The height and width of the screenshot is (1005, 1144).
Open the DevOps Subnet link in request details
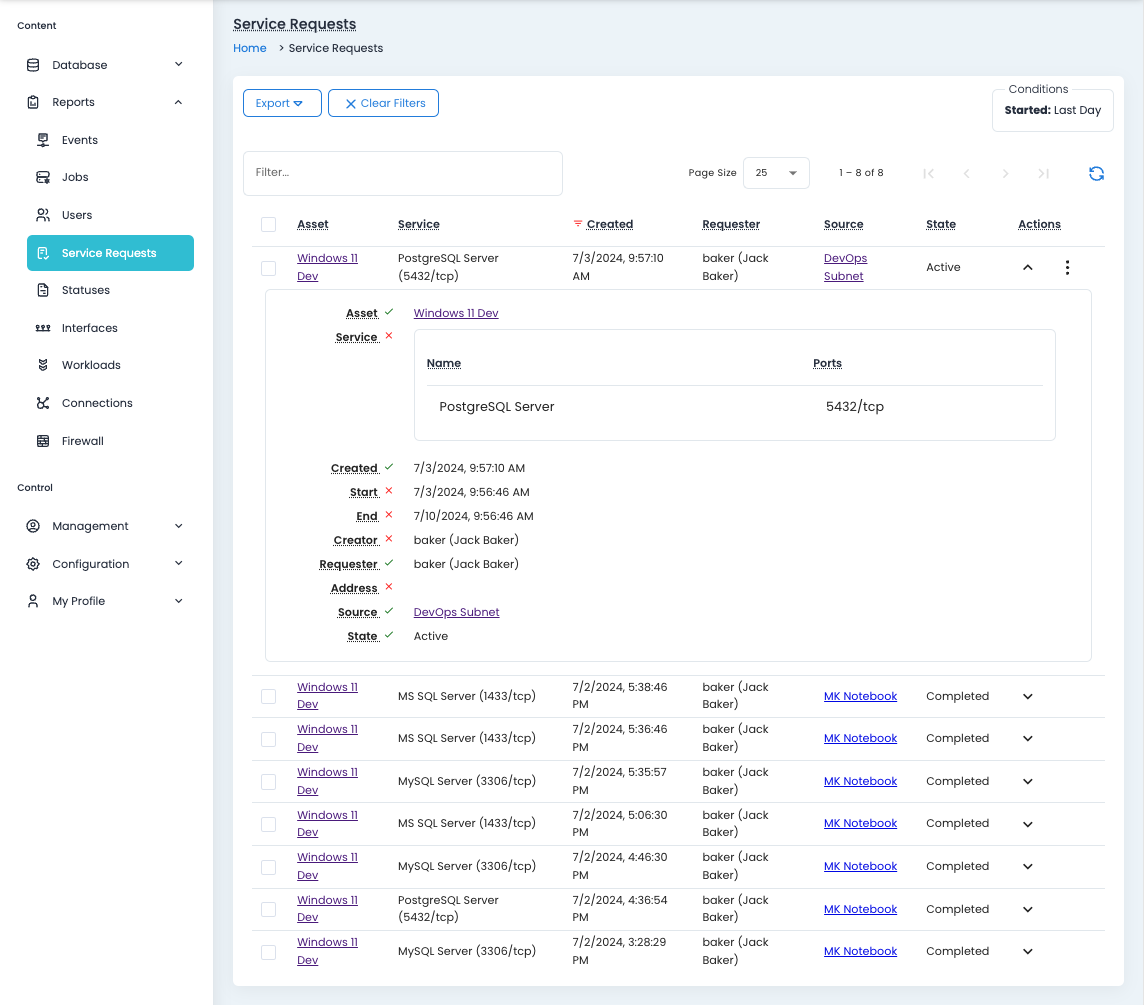pyautogui.click(x=456, y=612)
